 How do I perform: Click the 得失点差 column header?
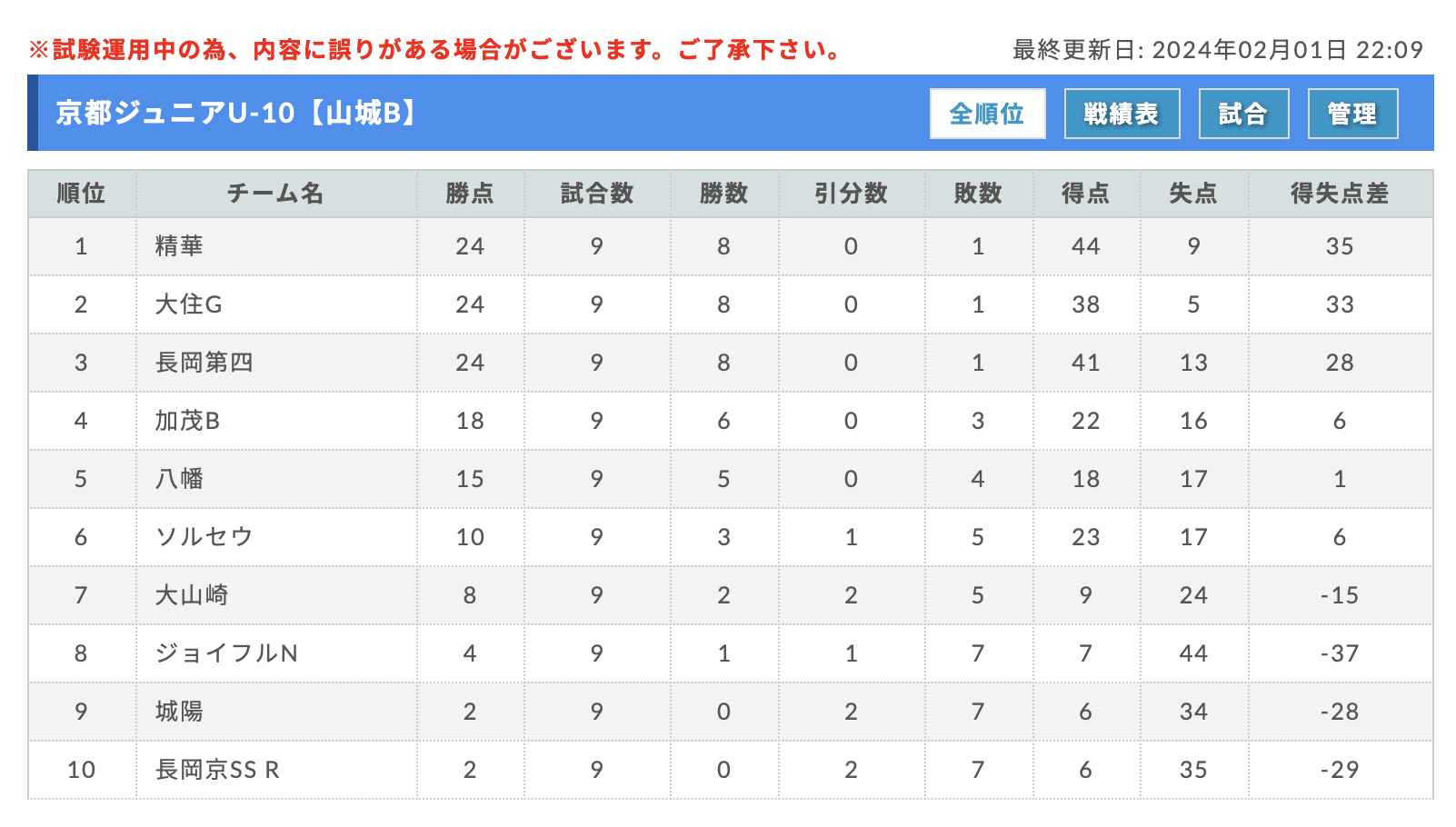[x=1340, y=194]
